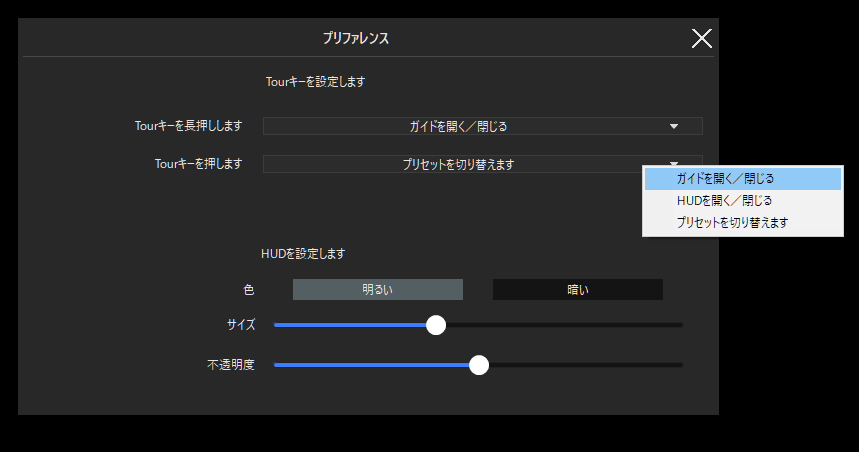Click the 不透明度 label
The height and width of the screenshot is (452, 859).
[x=231, y=364]
